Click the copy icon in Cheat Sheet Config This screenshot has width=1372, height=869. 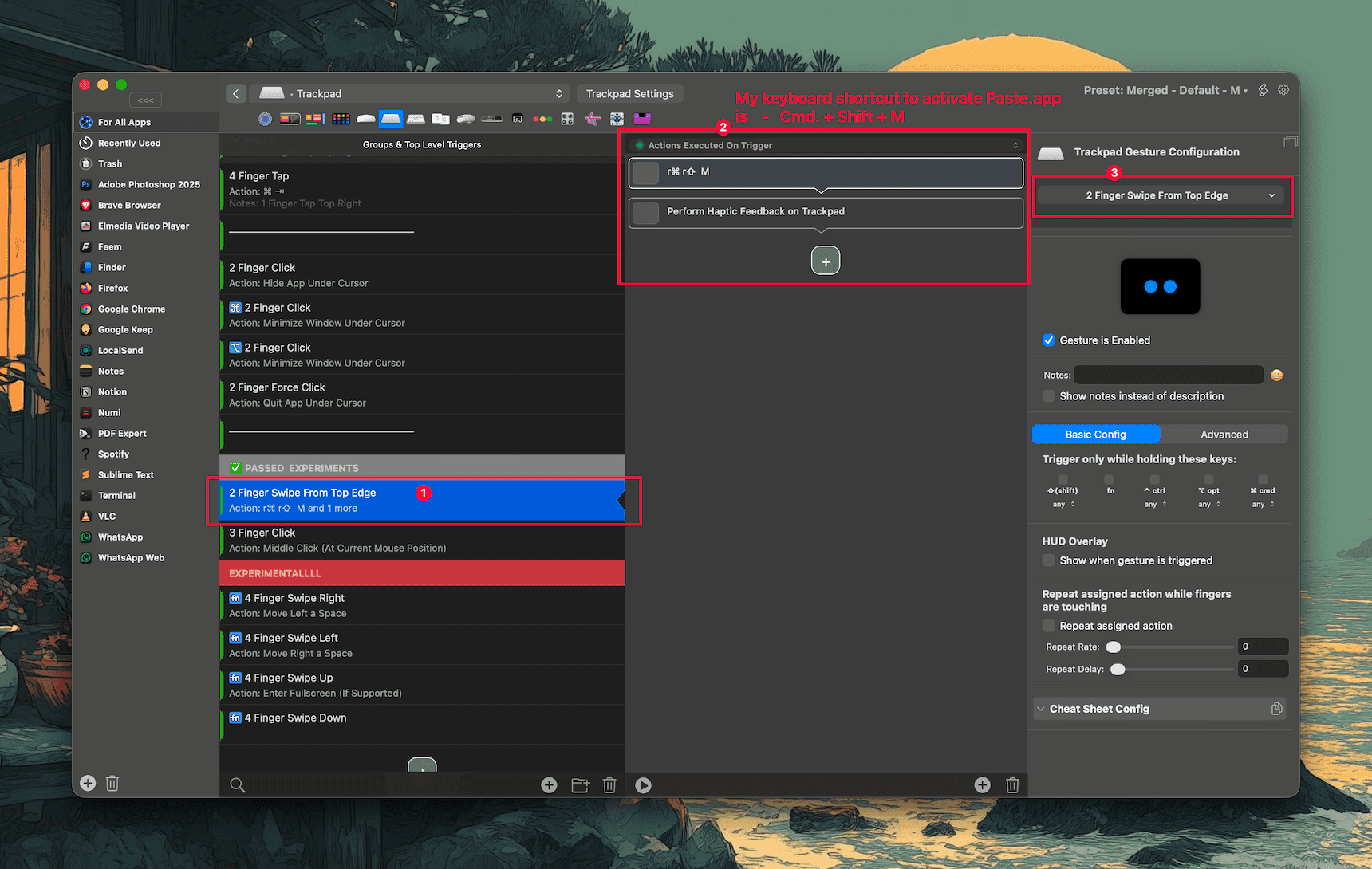tap(1277, 709)
